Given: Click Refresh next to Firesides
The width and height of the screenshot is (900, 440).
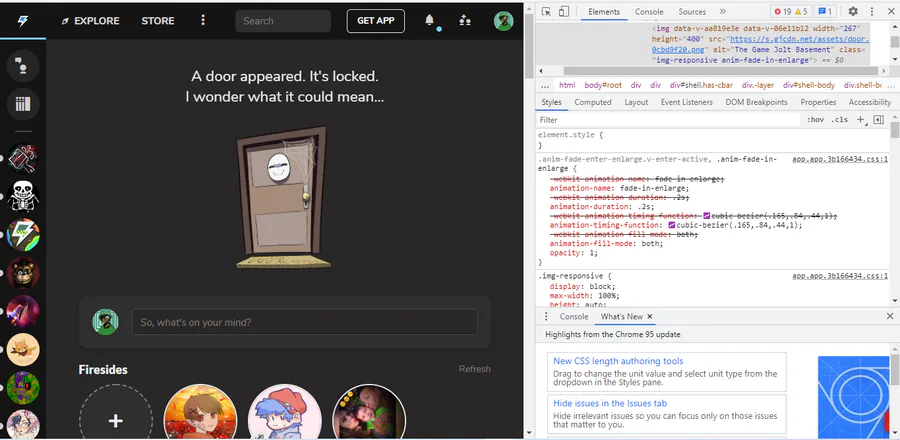Looking at the screenshot, I should click(475, 369).
